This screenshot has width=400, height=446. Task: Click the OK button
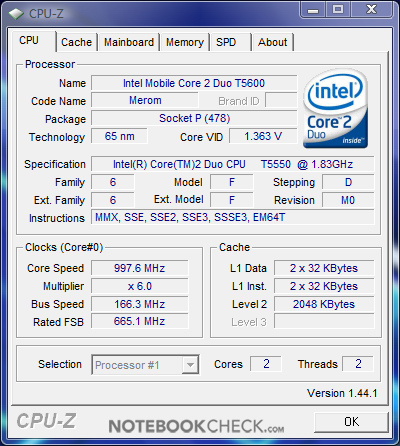click(x=352, y=422)
